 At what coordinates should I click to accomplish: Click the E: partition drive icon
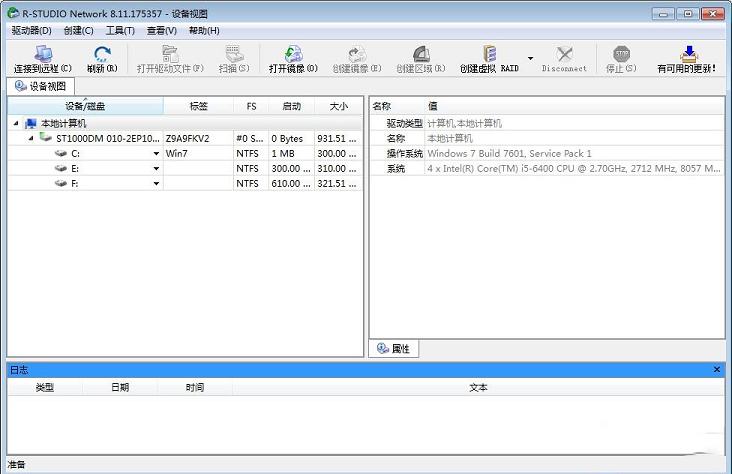(61, 168)
